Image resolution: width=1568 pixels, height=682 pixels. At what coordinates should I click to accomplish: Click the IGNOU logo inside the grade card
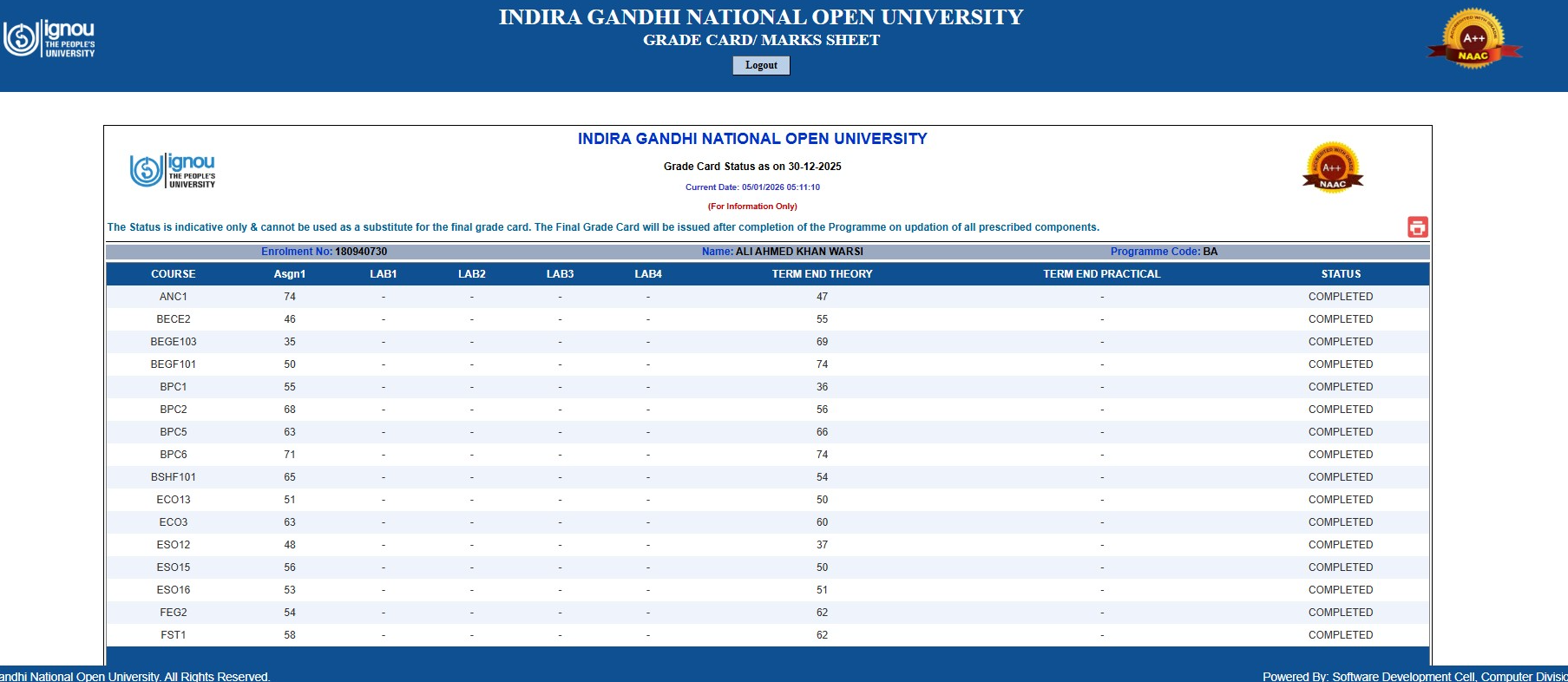[x=173, y=171]
